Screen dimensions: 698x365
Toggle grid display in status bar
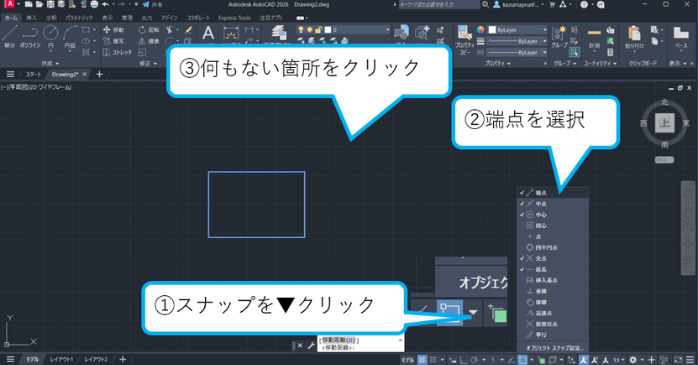pyautogui.click(x=422, y=360)
